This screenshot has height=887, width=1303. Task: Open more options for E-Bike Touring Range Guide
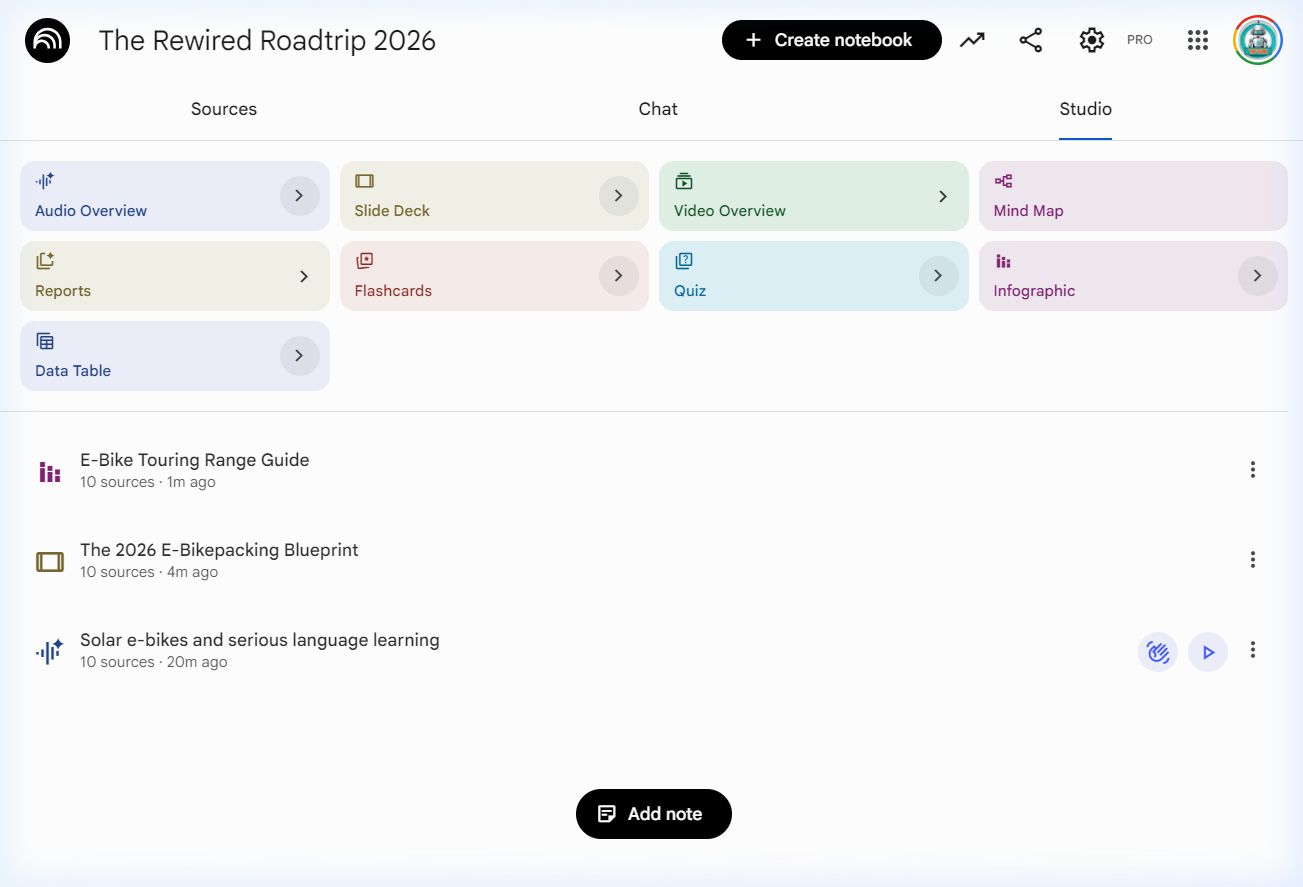1252,470
